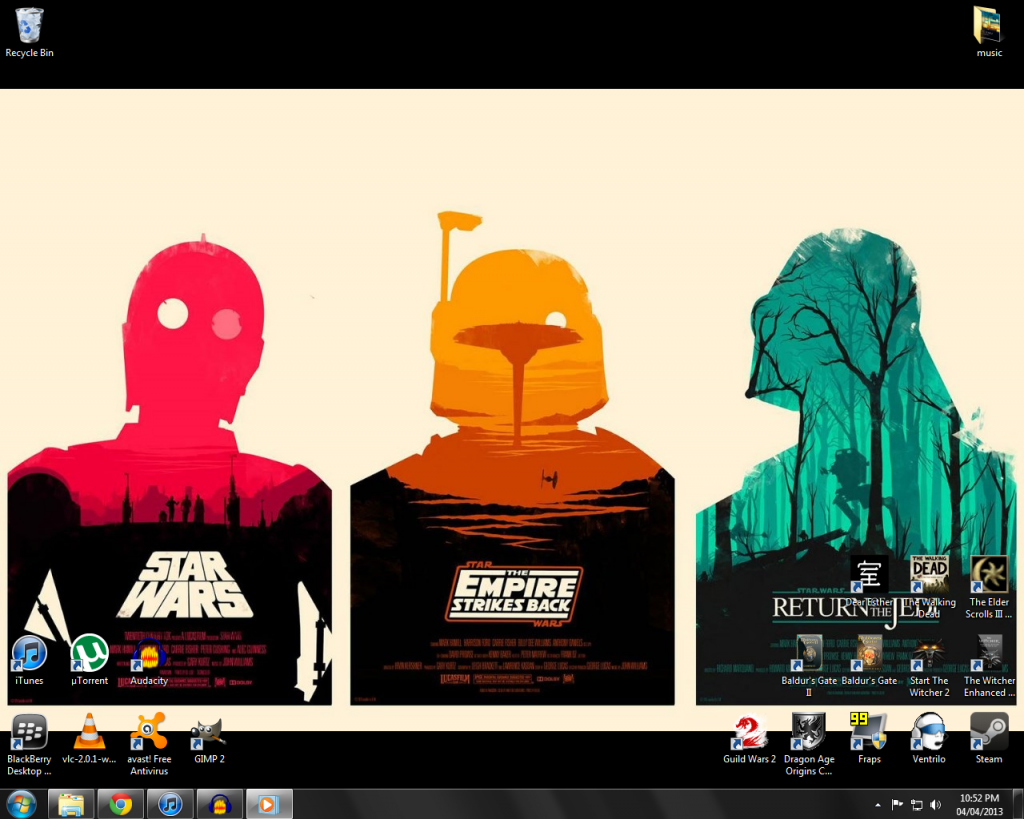Click the Fraps desktop shortcut
Viewport: 1024px width, 819px height.
(868, 733)
